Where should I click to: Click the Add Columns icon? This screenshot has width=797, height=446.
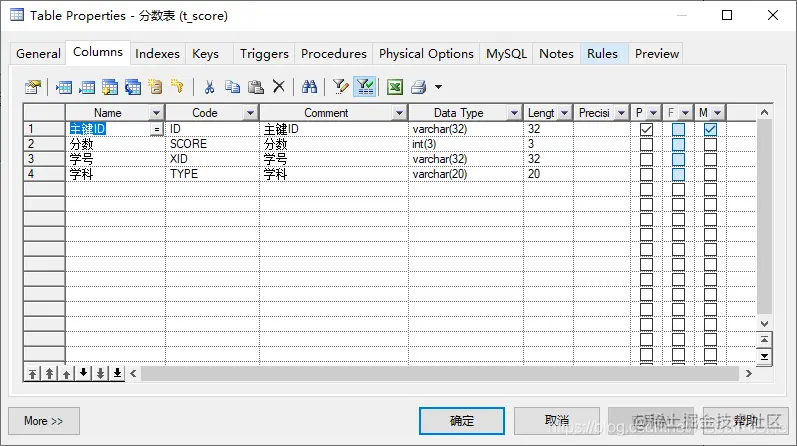[109, 87]
